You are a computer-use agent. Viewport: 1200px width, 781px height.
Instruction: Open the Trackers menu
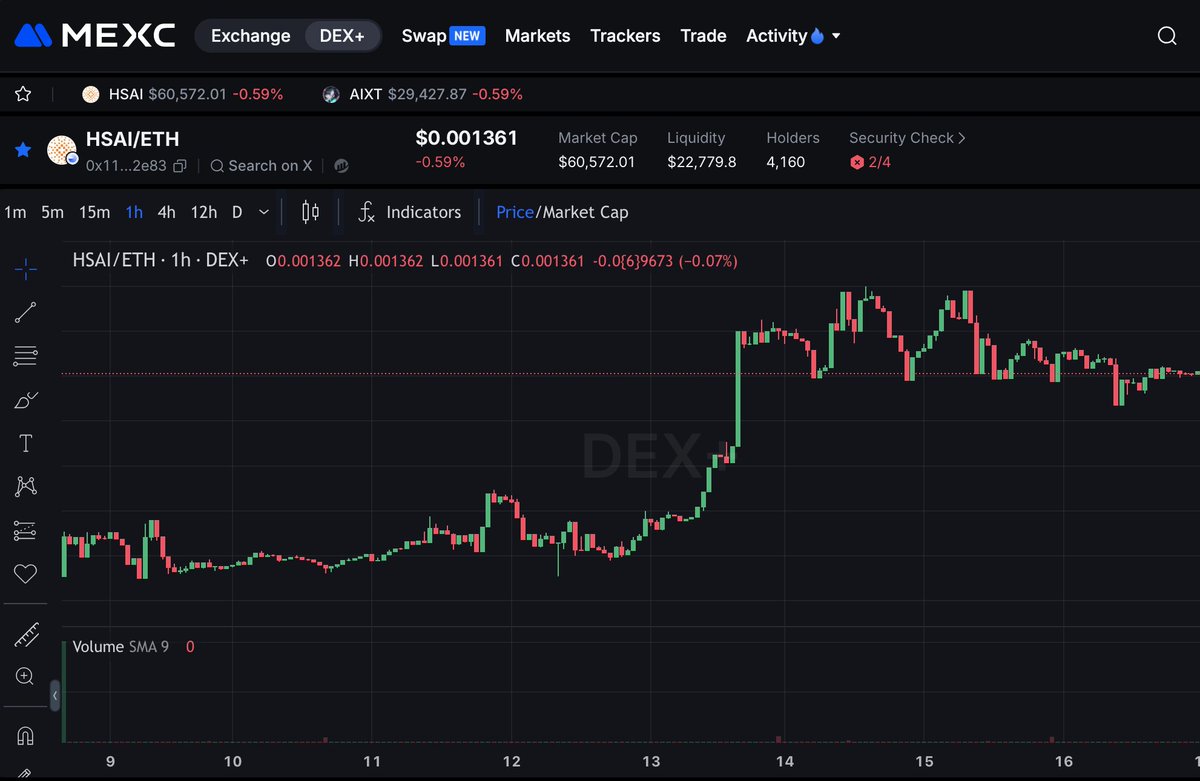click(625, 36)
